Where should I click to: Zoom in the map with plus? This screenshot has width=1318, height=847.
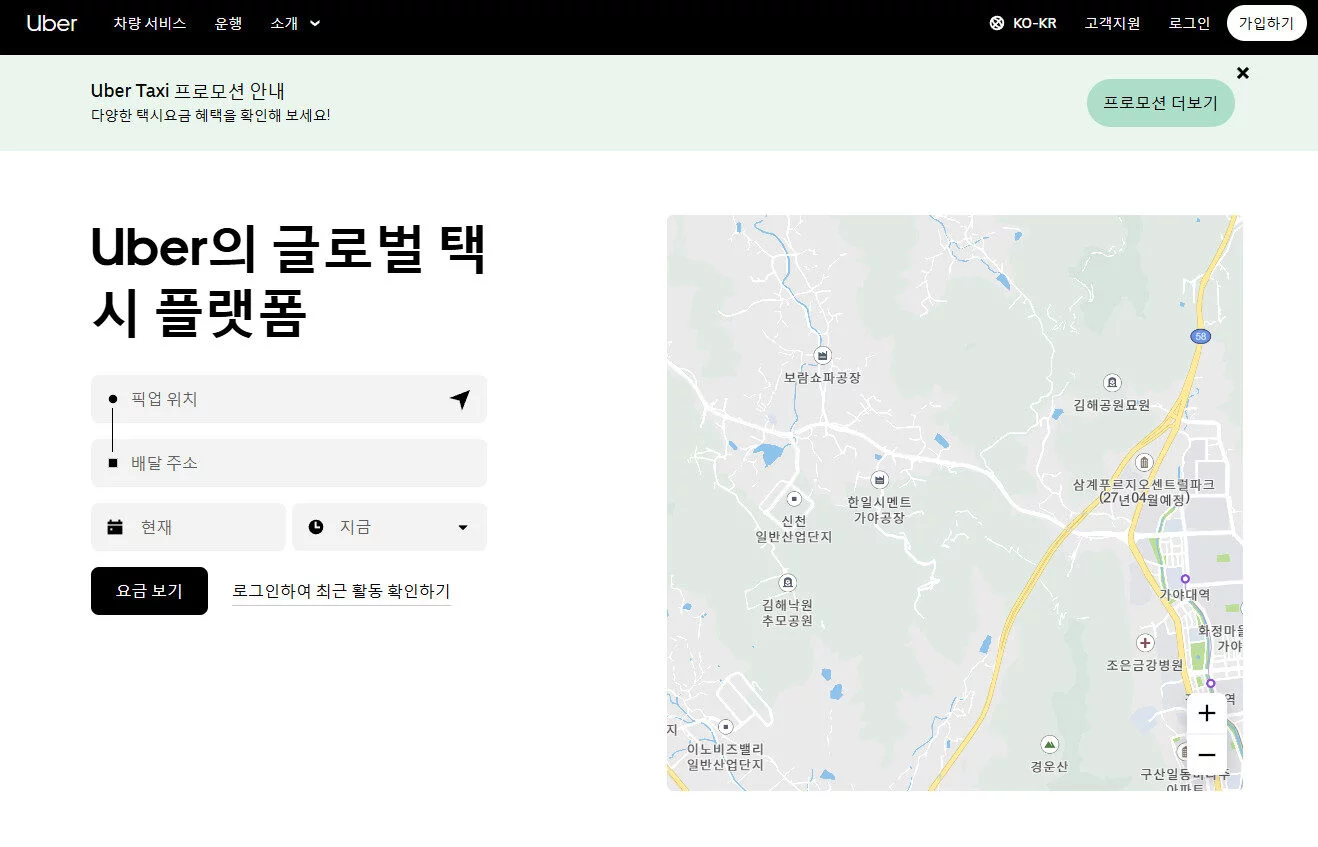(1207, 713)
